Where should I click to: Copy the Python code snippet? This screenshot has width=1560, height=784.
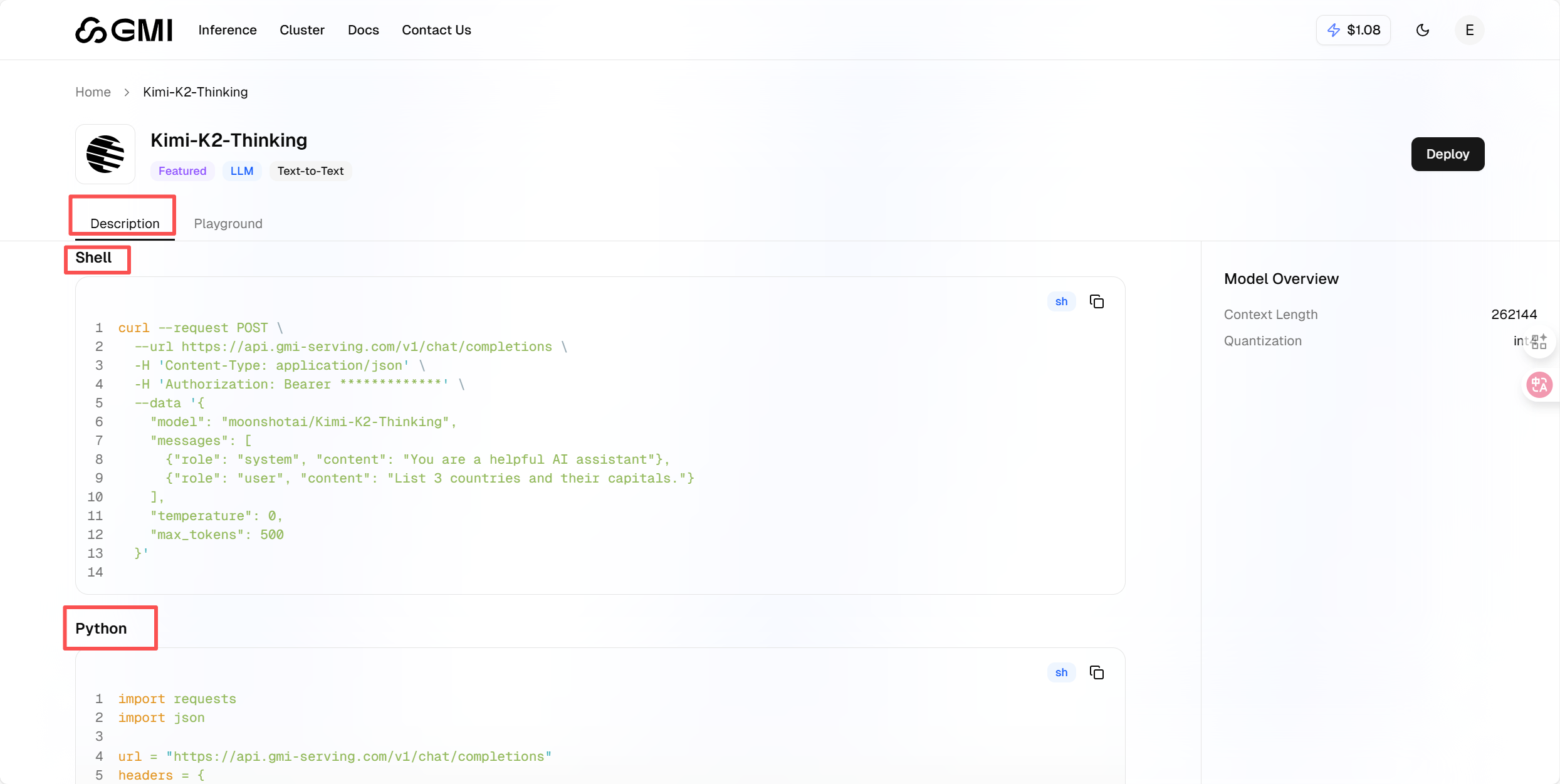[1097, 672]
